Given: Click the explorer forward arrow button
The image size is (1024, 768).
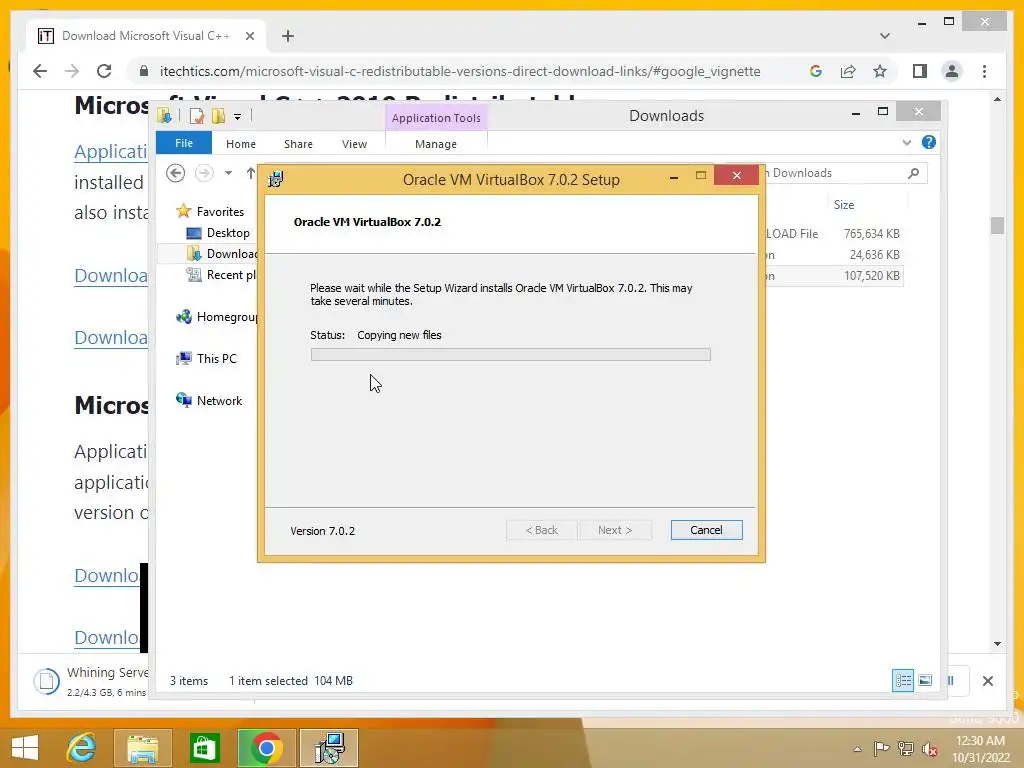Looking at the screenshot, I should (204, 173).
